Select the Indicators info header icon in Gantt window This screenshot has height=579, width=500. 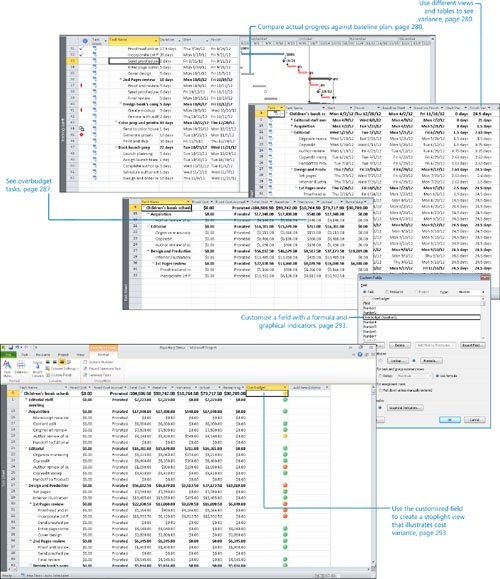point(85,41)
